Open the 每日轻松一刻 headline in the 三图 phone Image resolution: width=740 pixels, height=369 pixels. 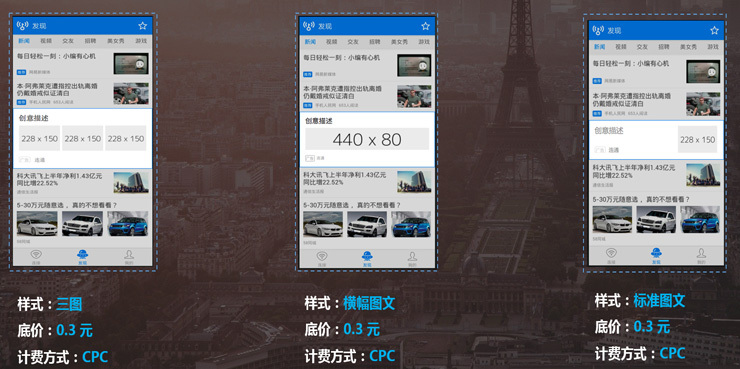(56, 56)
